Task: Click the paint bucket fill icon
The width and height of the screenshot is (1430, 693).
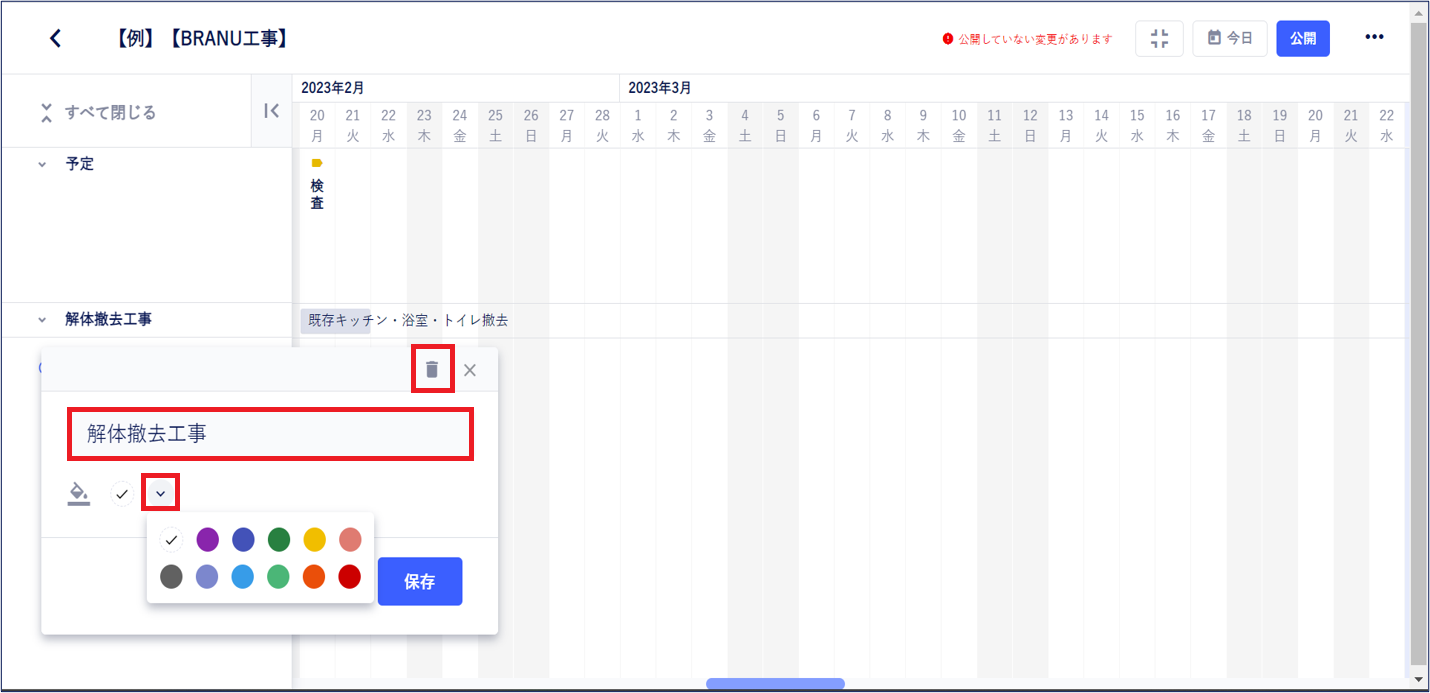Action: [x=79, y=493]
